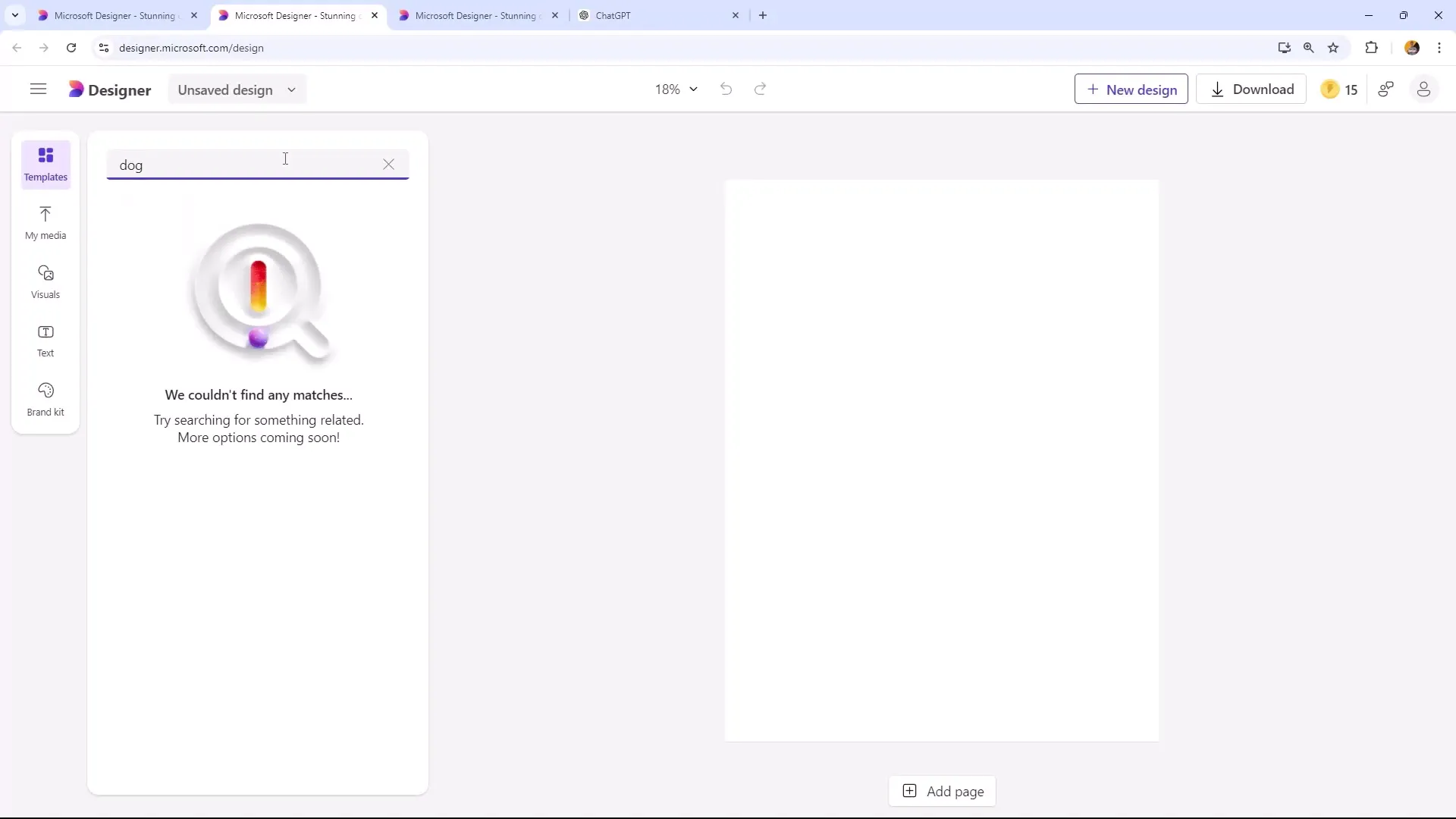Image resolution: width=1456 pixels, height=819 pixels.
Task: Clear the search field with X
Action: coord(389,163)
